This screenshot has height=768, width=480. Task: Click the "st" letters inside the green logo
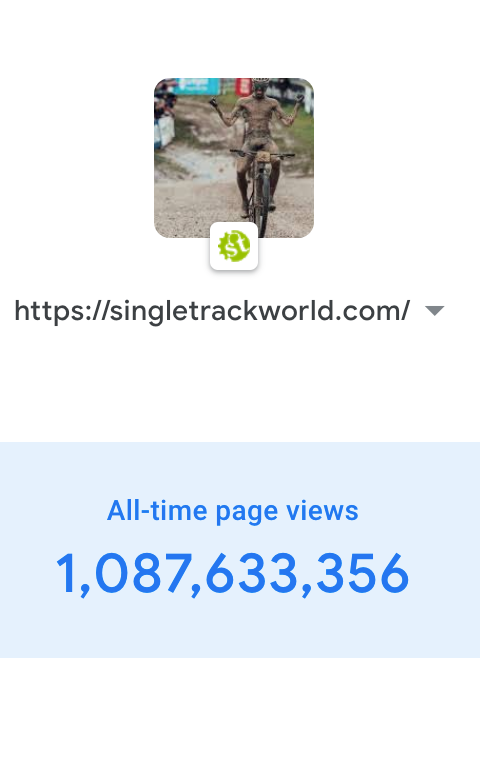click(236, 246)
